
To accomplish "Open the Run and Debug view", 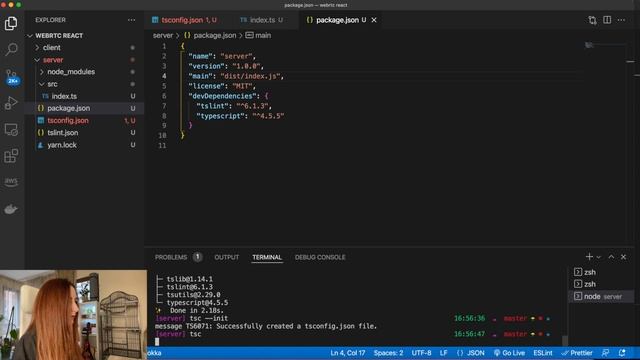I will [x=11, y=102].
